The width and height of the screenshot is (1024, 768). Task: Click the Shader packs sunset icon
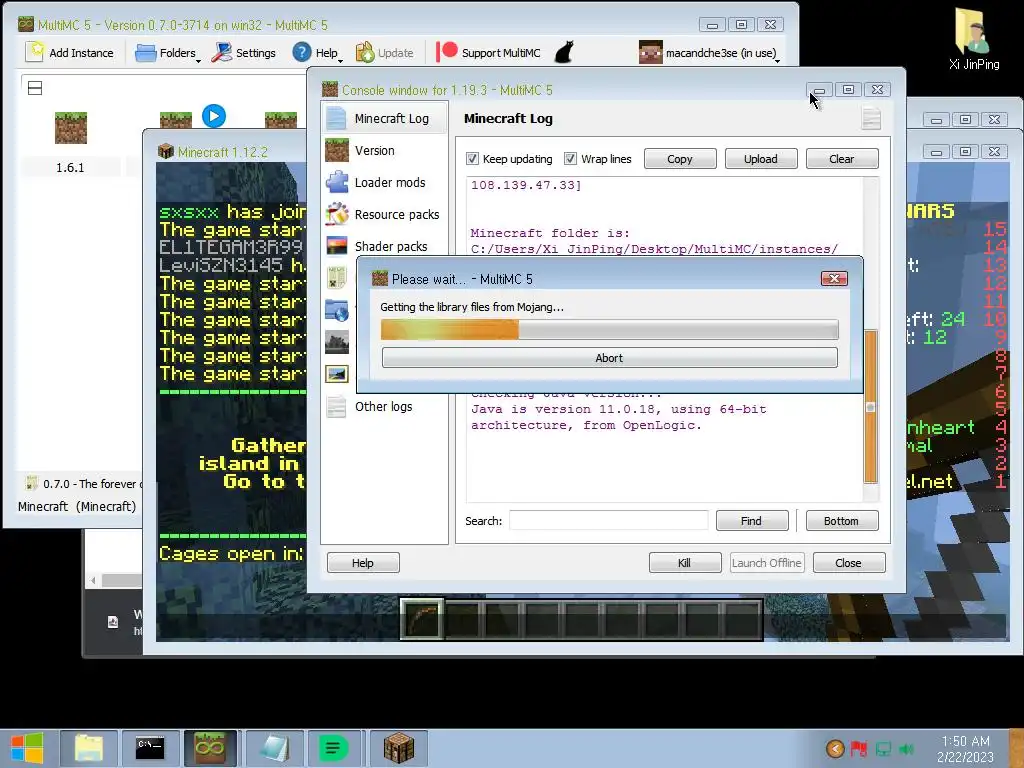click(337, 246)
